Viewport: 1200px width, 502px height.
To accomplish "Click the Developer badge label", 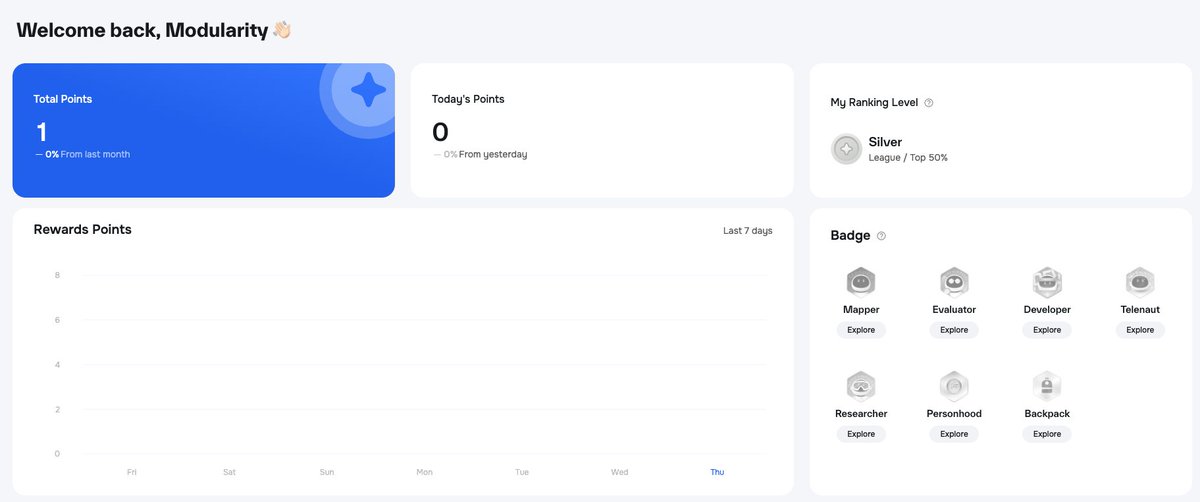I will 1047,310.
